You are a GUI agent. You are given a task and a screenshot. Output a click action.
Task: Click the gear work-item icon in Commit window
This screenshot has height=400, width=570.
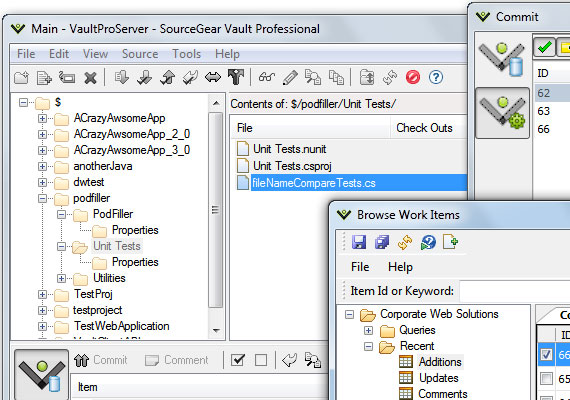pos(502,113)
